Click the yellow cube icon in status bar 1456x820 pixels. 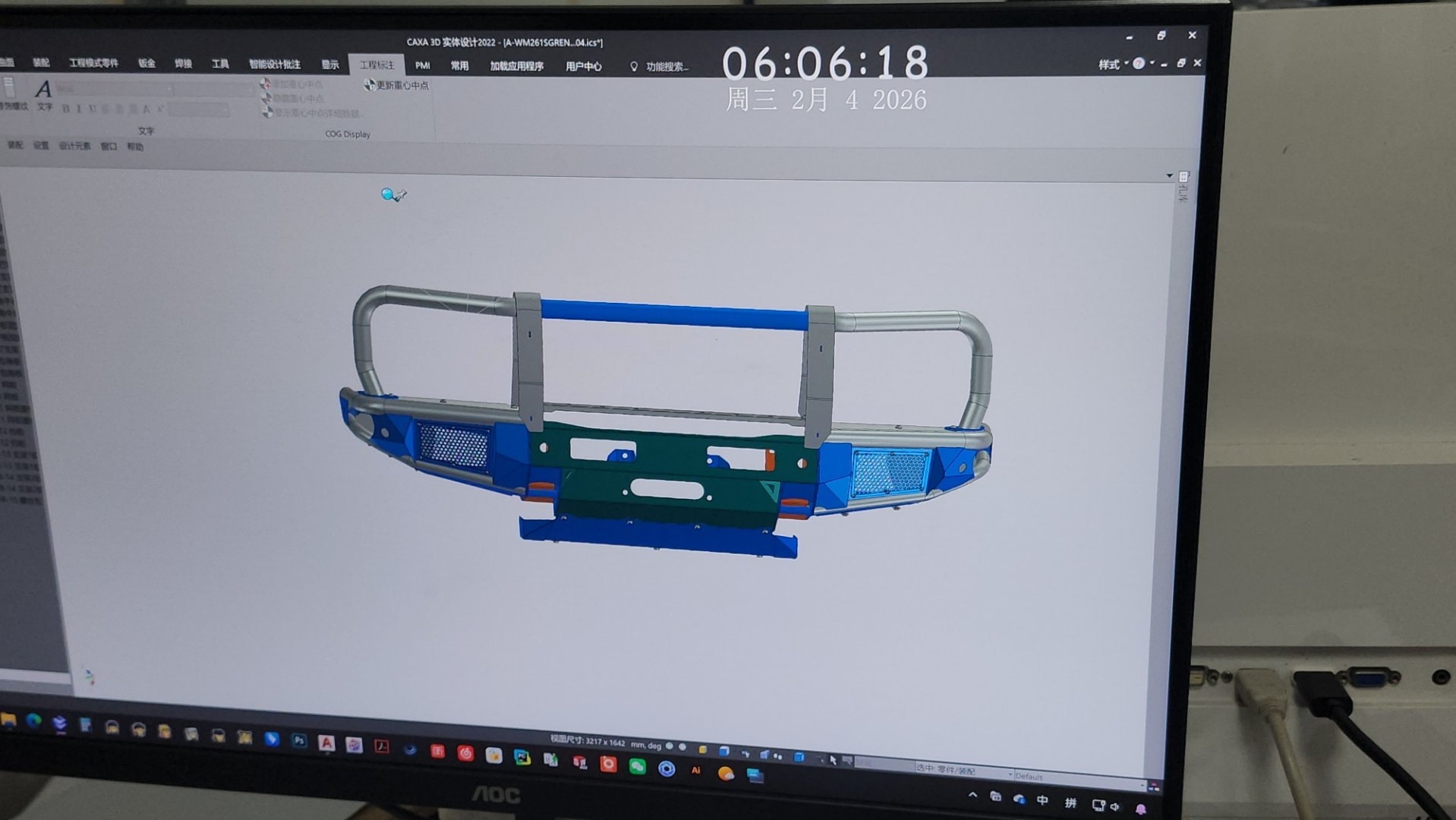click(x=703, y=750)
